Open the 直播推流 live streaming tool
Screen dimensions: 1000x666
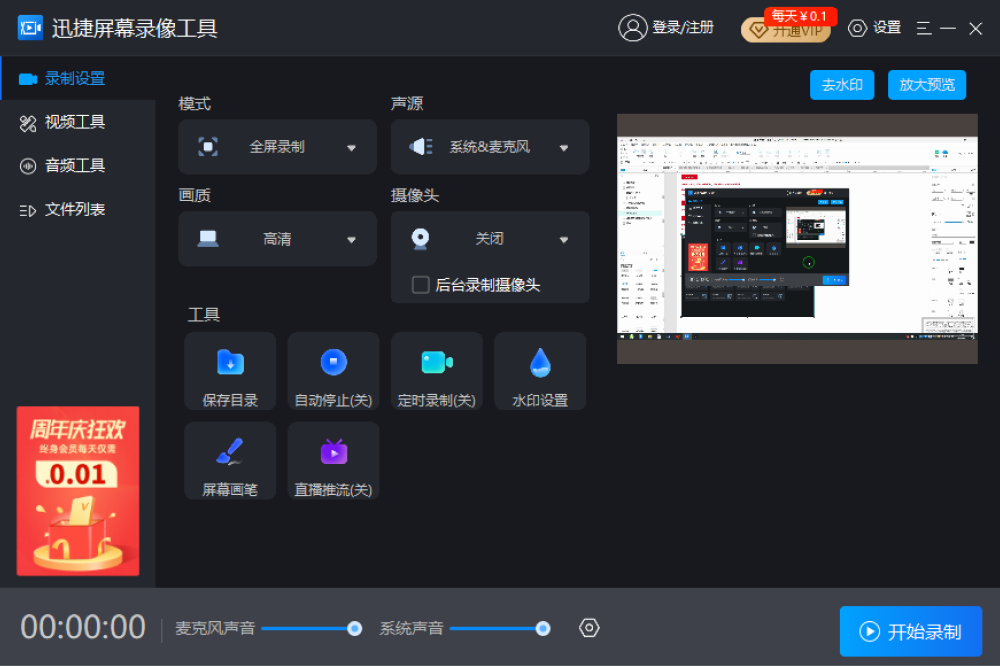pyautogui.click(x=333, y=461)
